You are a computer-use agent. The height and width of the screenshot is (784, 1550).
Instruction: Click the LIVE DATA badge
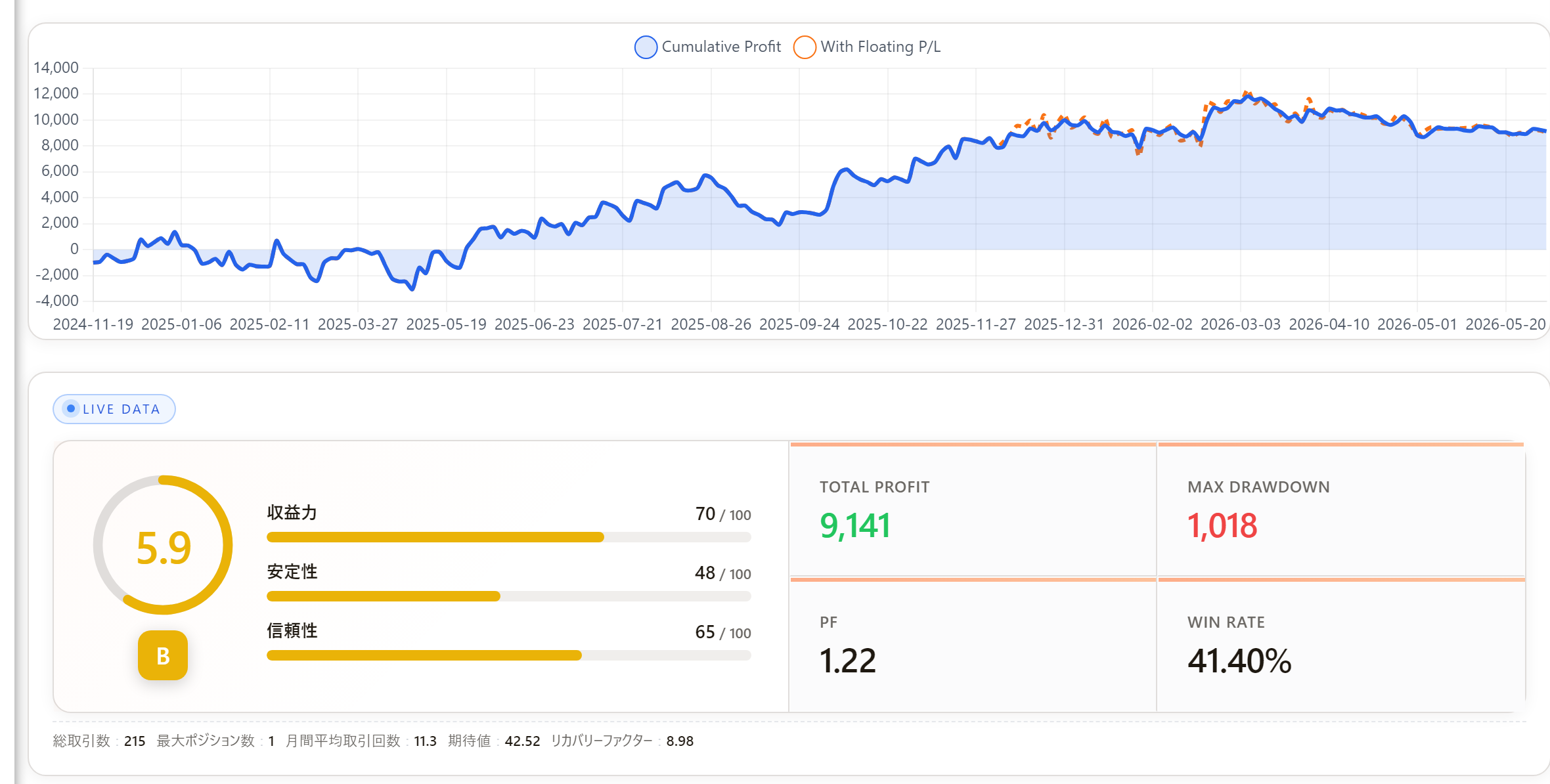click(x=114, y=409)
